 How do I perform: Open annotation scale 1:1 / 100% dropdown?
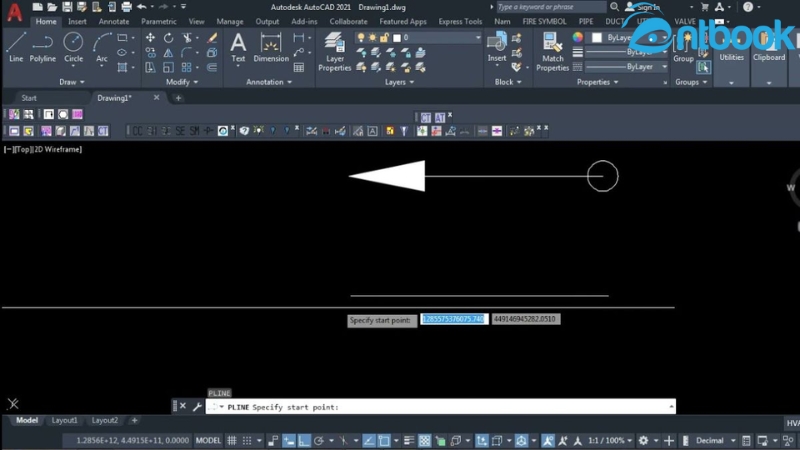click(610, 440)
